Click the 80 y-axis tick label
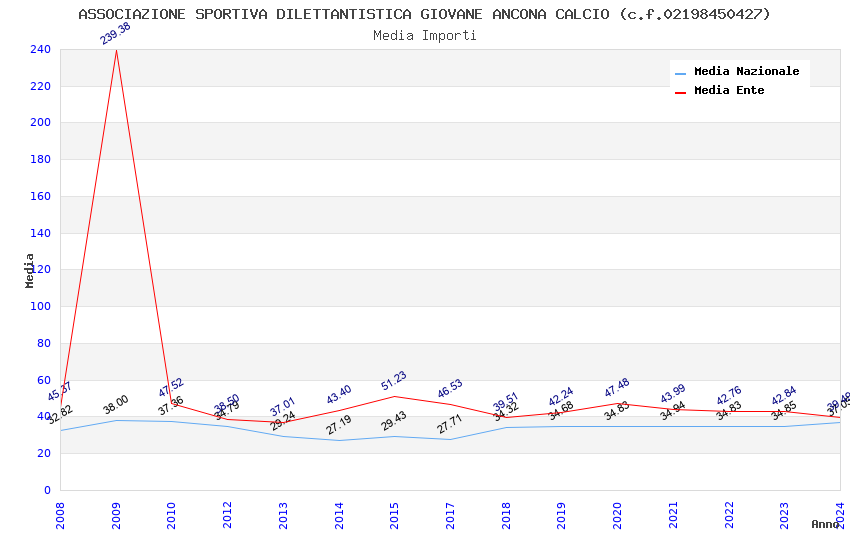Screen dimensions: 850x550 click(44, 343)
